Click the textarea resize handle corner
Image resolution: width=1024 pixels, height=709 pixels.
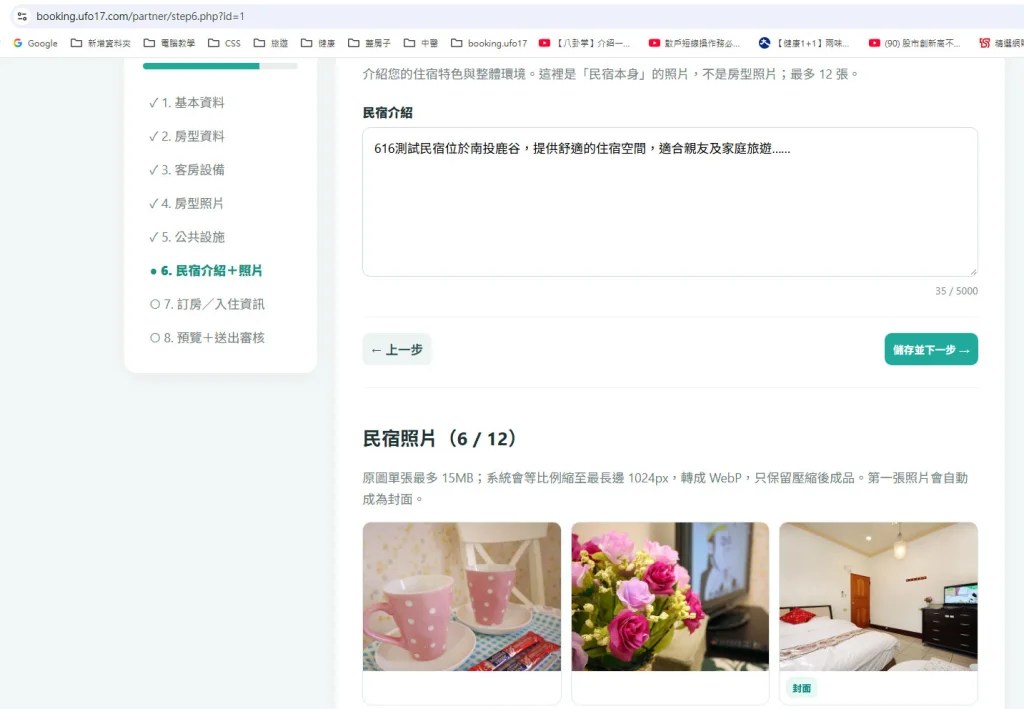click(x=973, y=272)
